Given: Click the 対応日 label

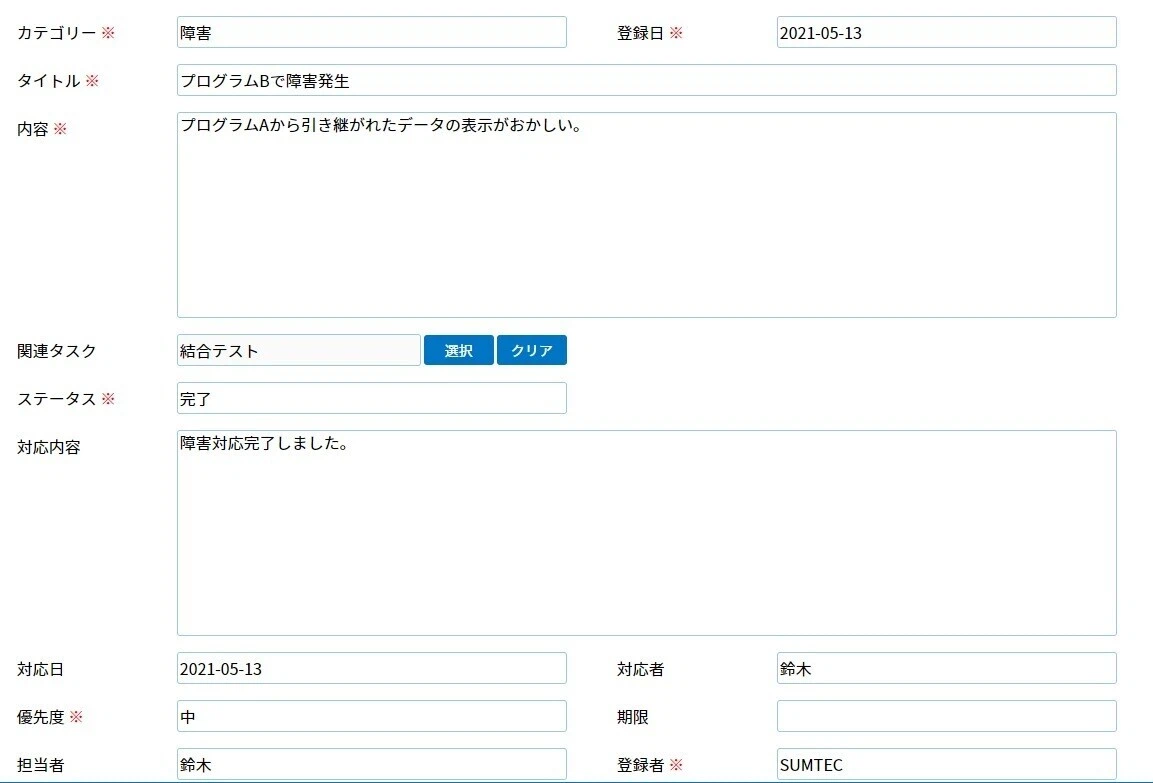Looking at the screenshot, I should tap(40, 669).
